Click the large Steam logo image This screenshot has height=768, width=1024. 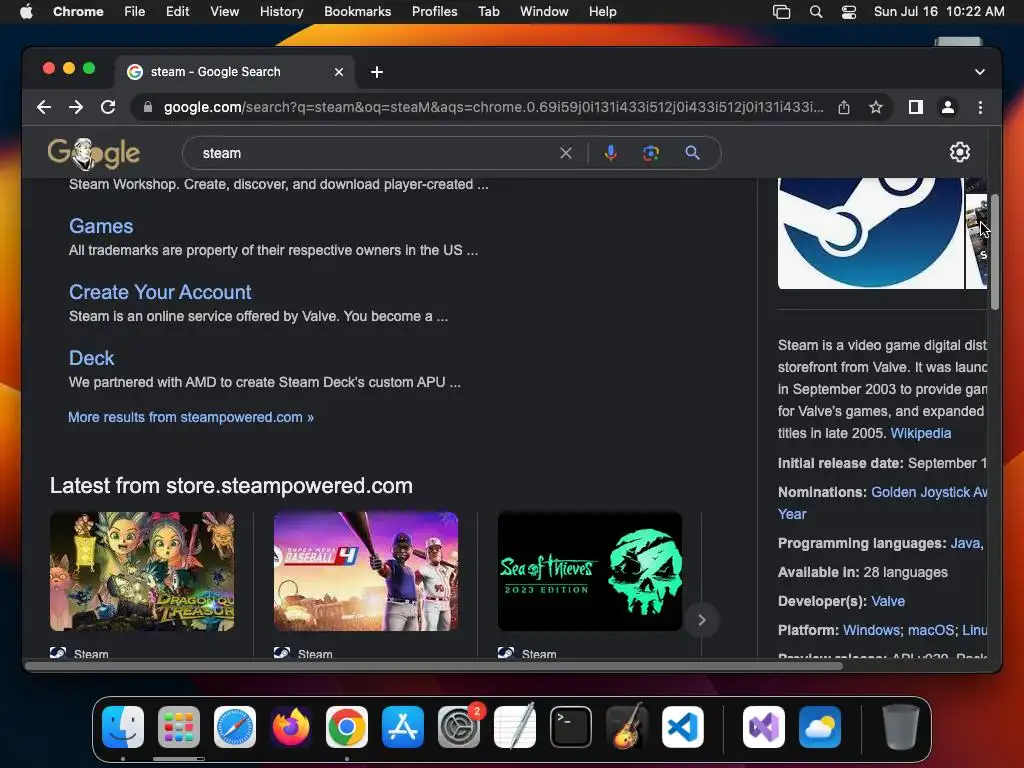pos(871,233)
